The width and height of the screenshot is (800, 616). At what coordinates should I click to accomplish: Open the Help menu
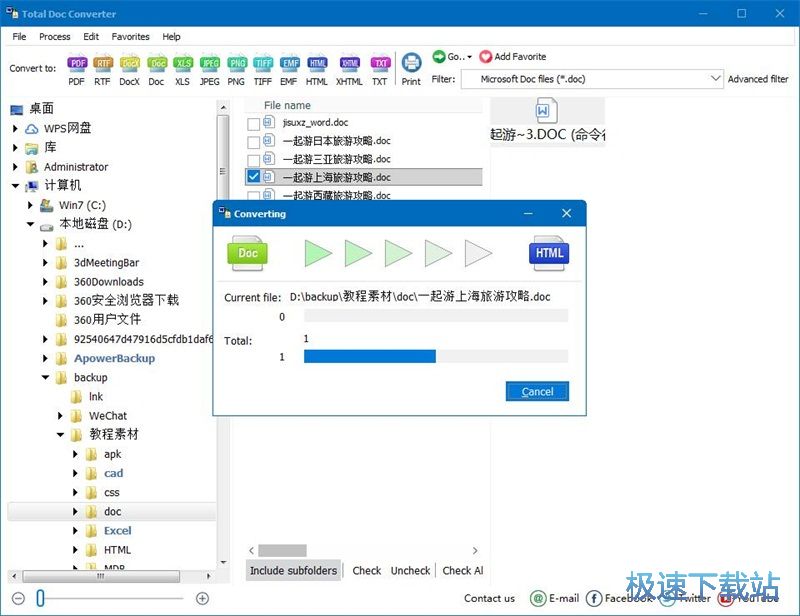pyautogui.click(x=171, y=37)
